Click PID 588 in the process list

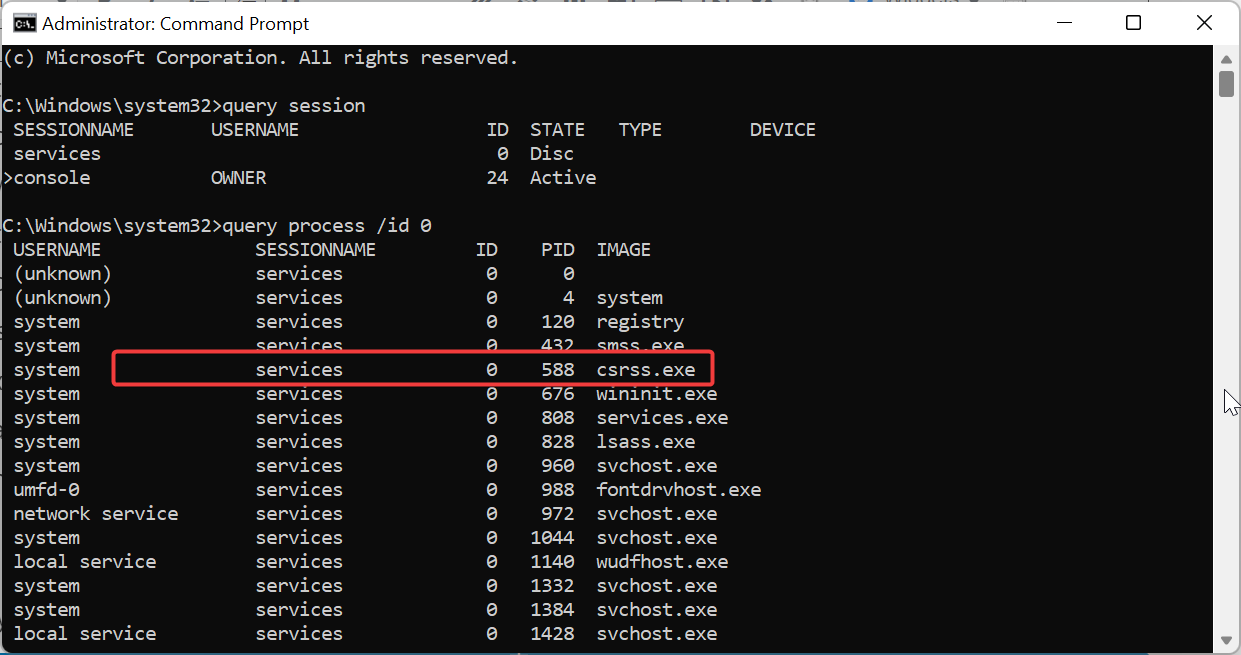[x=558, y=370]
